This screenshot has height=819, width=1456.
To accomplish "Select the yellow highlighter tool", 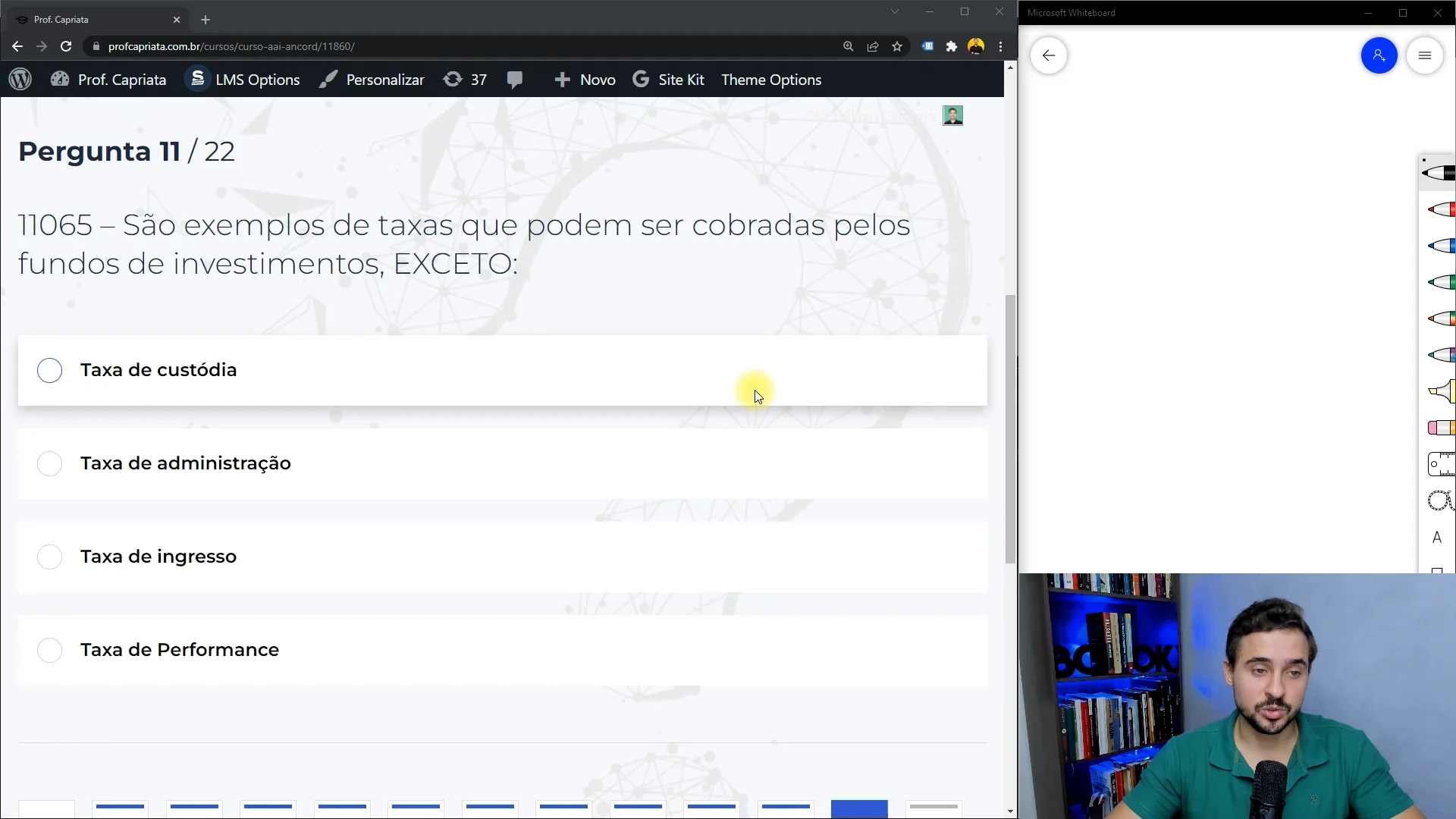I will (x=1441, y=391).
